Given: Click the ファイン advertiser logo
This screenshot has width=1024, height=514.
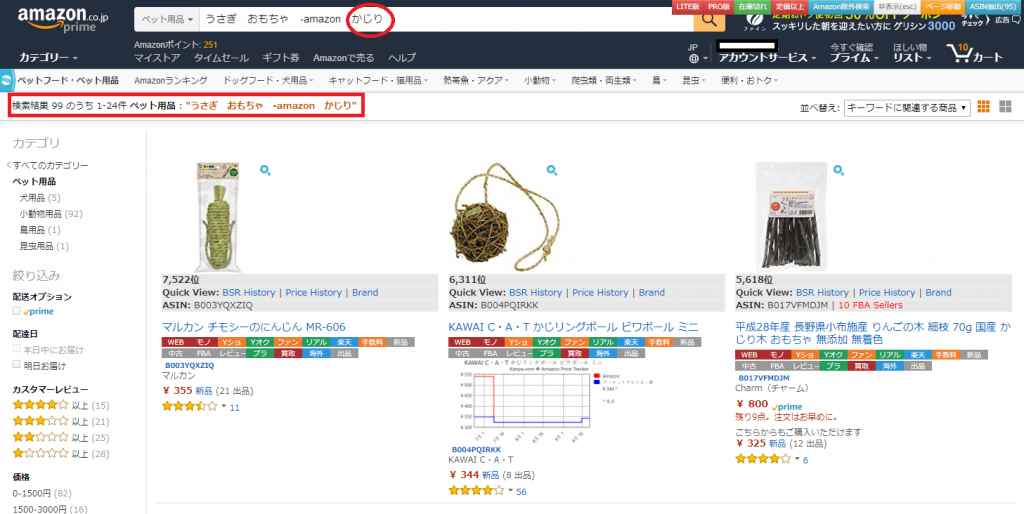Looking at the screenshot, I should [756, 22].
